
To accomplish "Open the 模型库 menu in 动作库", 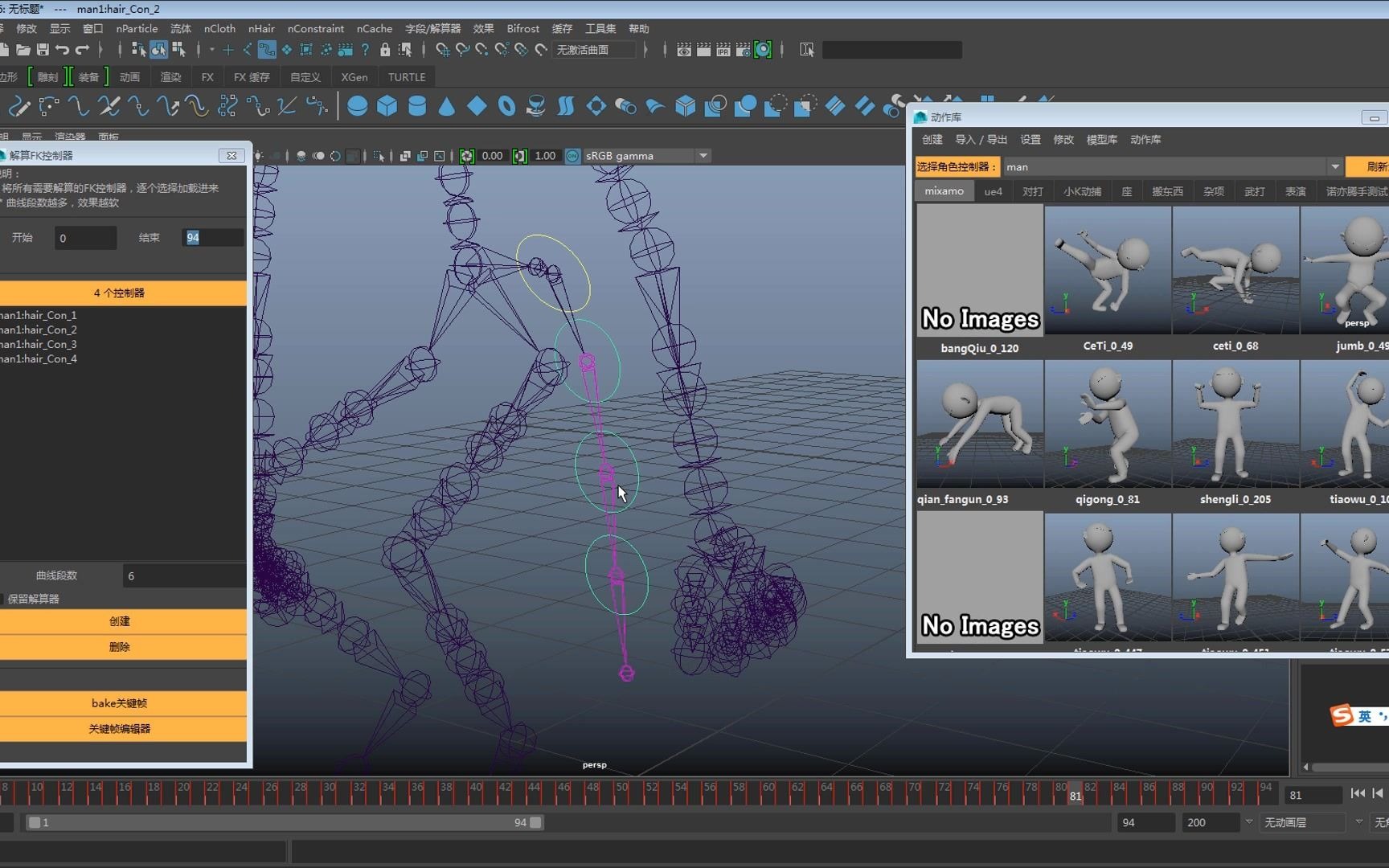I will [x=1101, y=140].
